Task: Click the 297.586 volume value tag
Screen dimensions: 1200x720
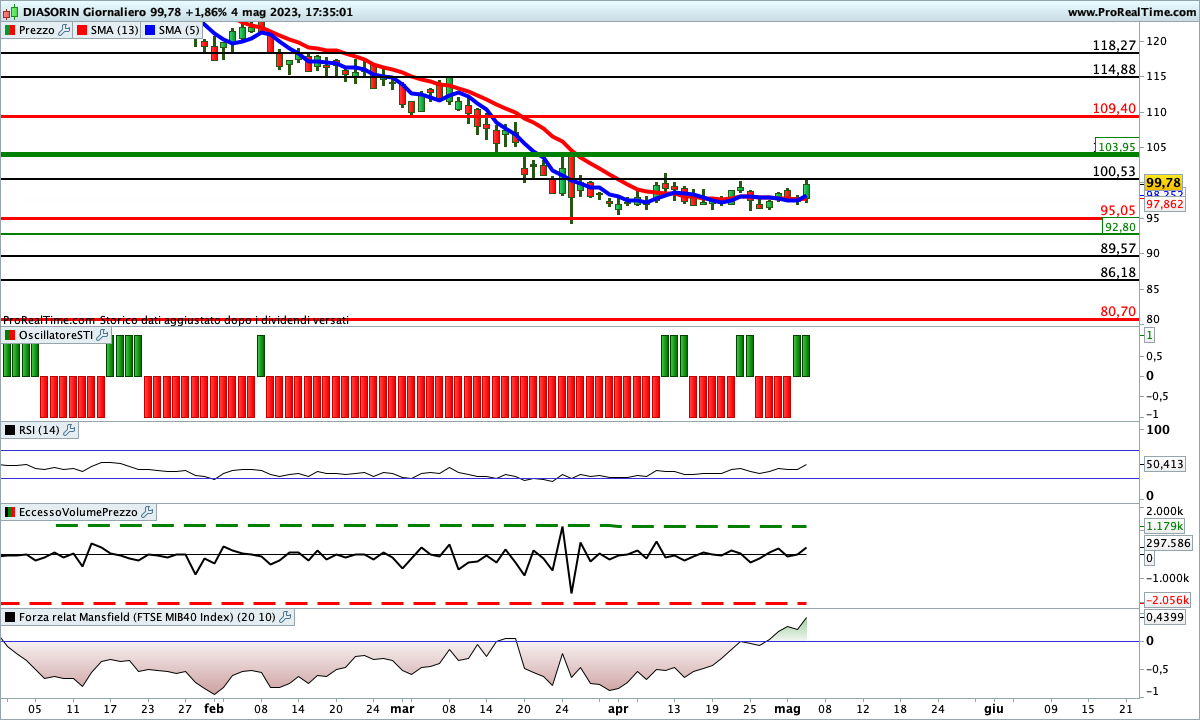Action: pyautogui.click(x=1167, y=542)
